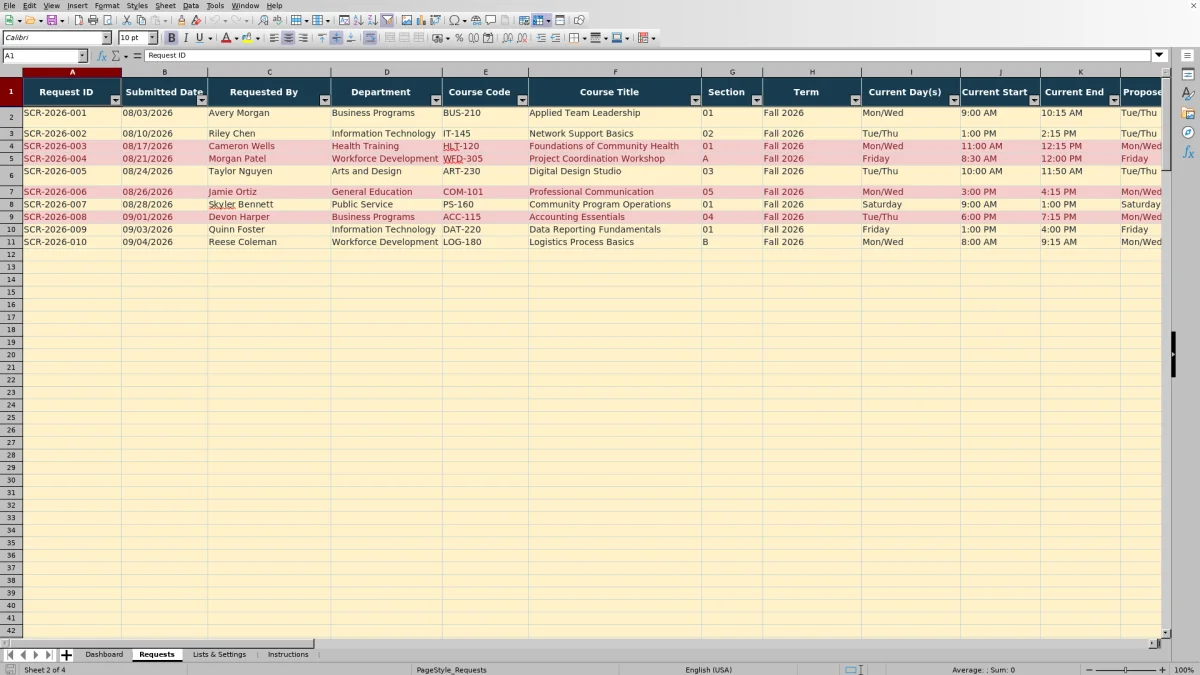Switch to the Lists & Settings sheet tab
Viewport: 1200px width, 675px height.
[x=219, y=655]
